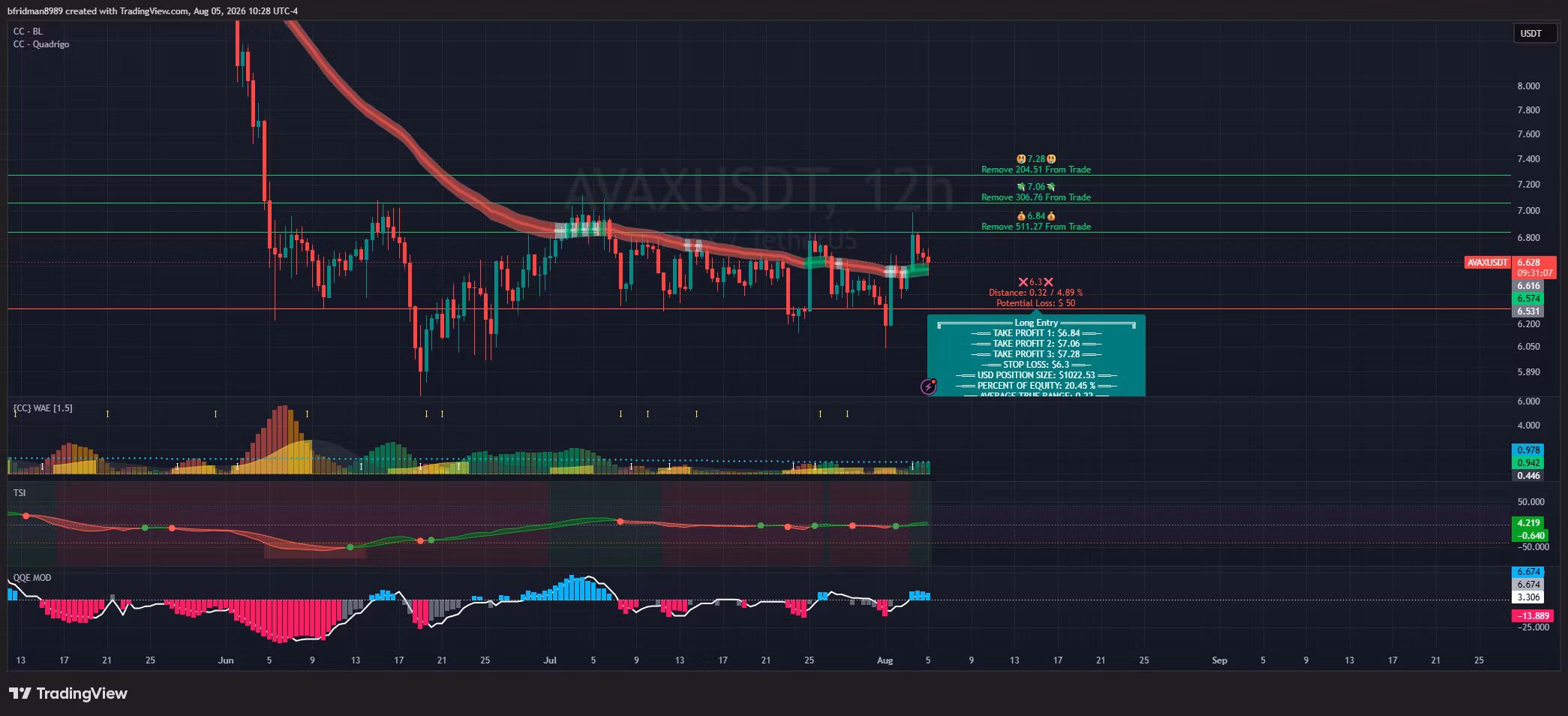Click the 09:31:07 candle countdown

click(1533, 273)
